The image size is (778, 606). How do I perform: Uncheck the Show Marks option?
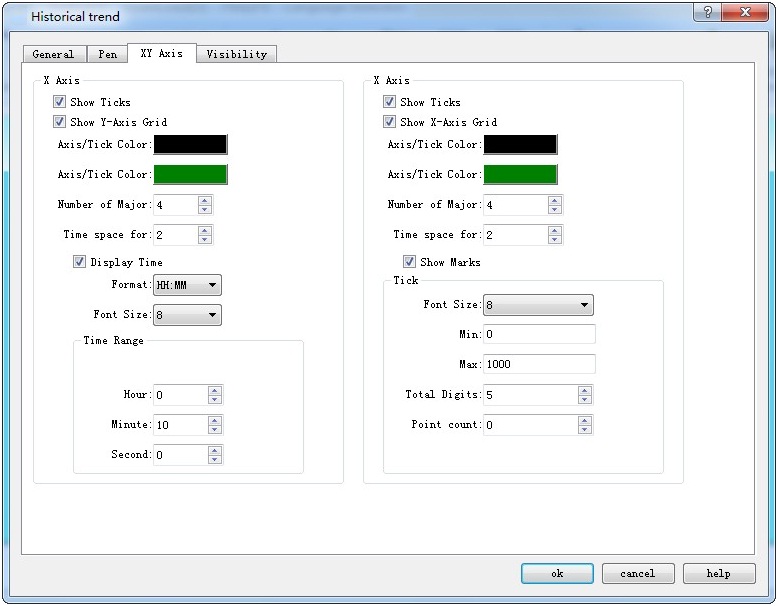point(410,262)
